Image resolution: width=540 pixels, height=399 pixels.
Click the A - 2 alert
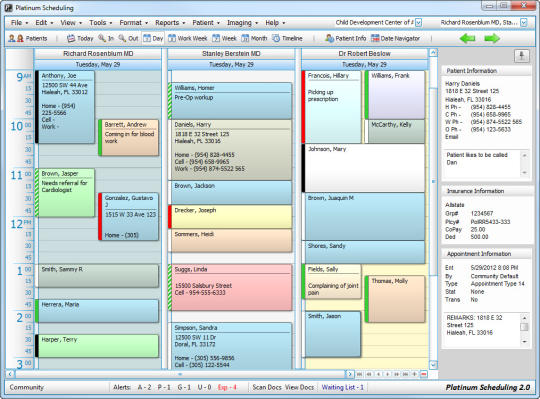pyautogui.click(x=144, y=387)
